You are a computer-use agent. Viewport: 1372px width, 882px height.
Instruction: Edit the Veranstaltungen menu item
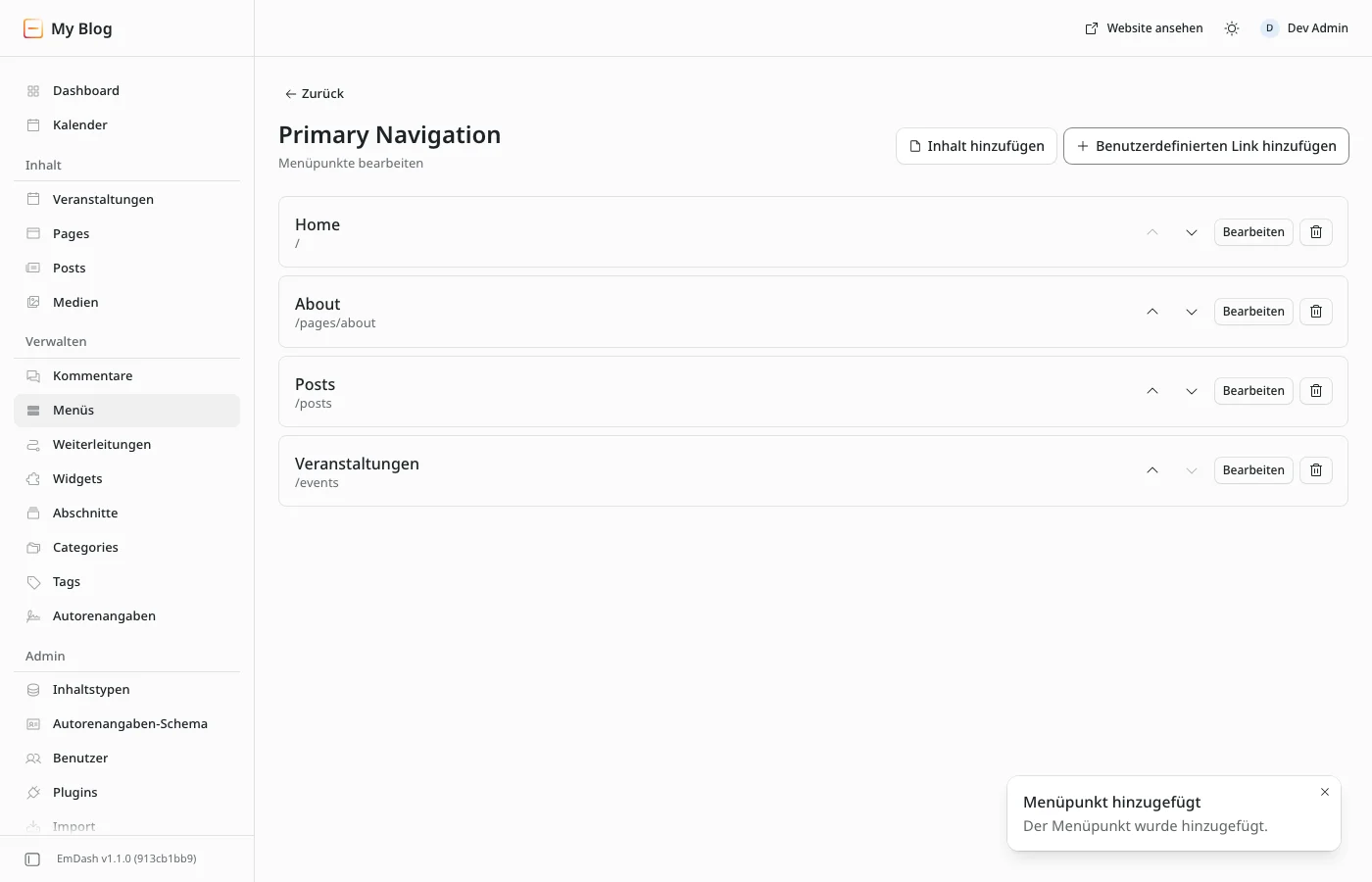coord(1253,470)
